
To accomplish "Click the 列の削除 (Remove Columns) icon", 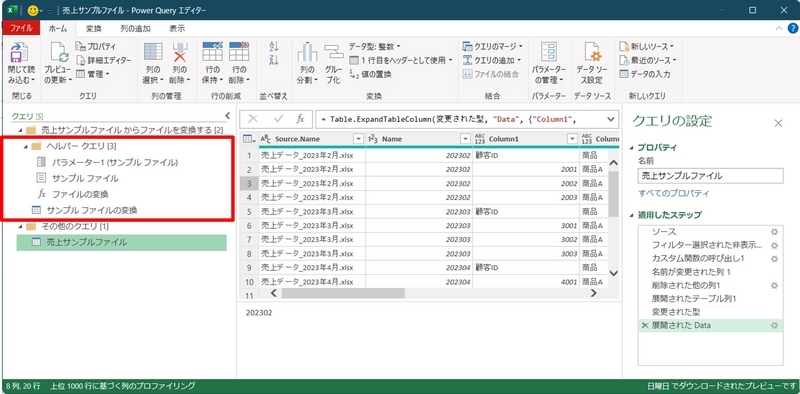I will 180,52.
